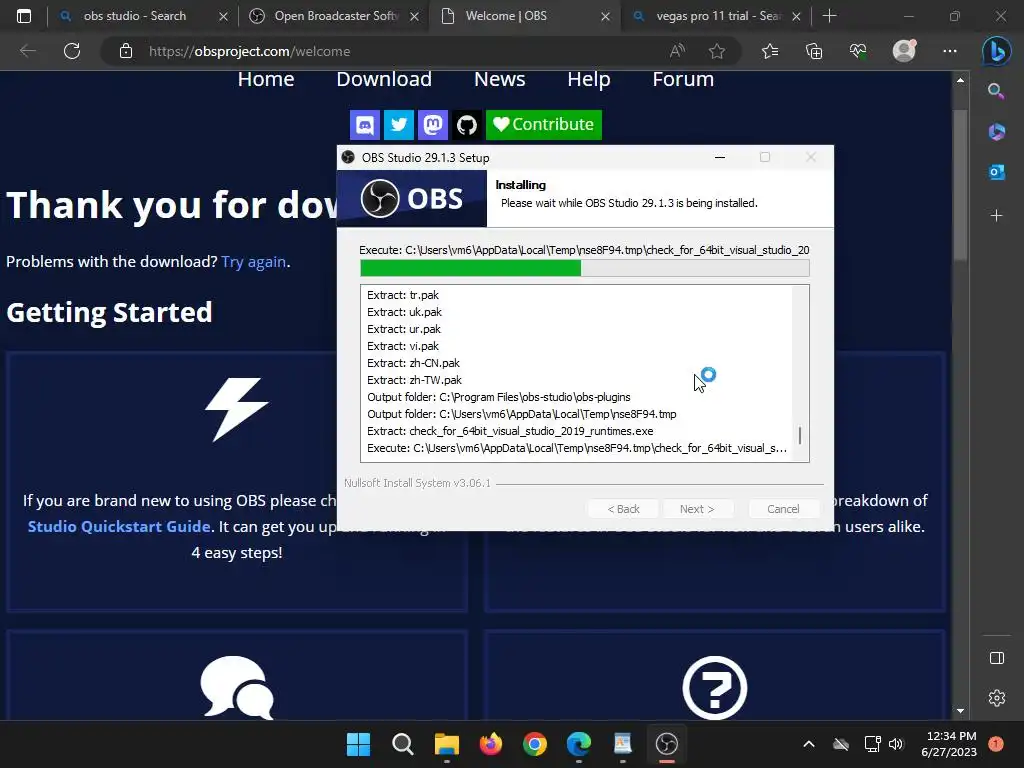Select 'Extract: zh-CN.pak' log line
The height and width of the screenshot is (768, 1024).
(x=413, y=363)
